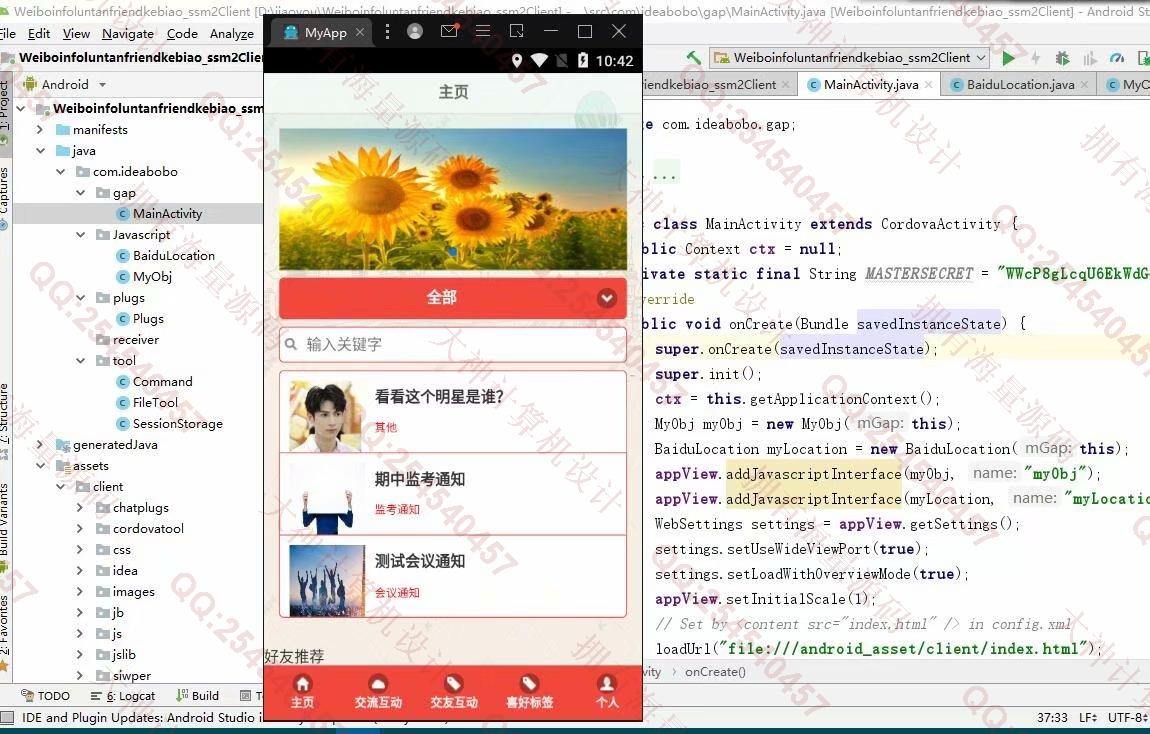Collapse the java folder
This screenshot has height=734, width=1150.
(x=40, y=150)
